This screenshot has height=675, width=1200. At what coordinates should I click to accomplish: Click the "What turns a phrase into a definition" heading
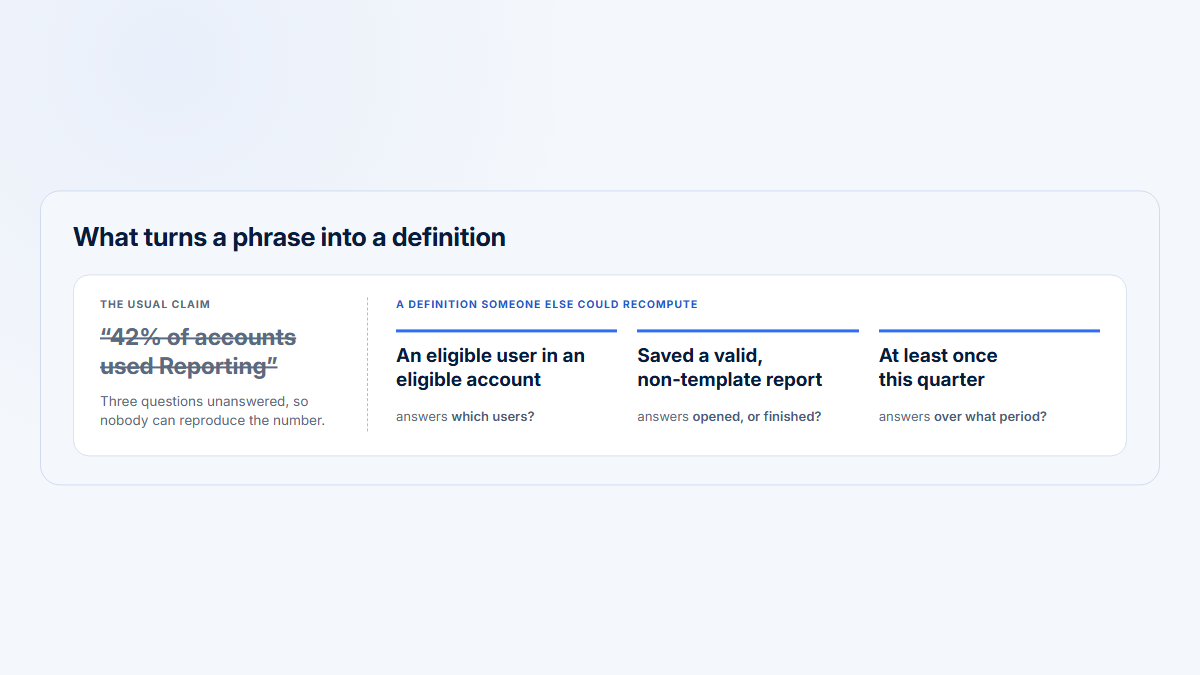[289, 237]
